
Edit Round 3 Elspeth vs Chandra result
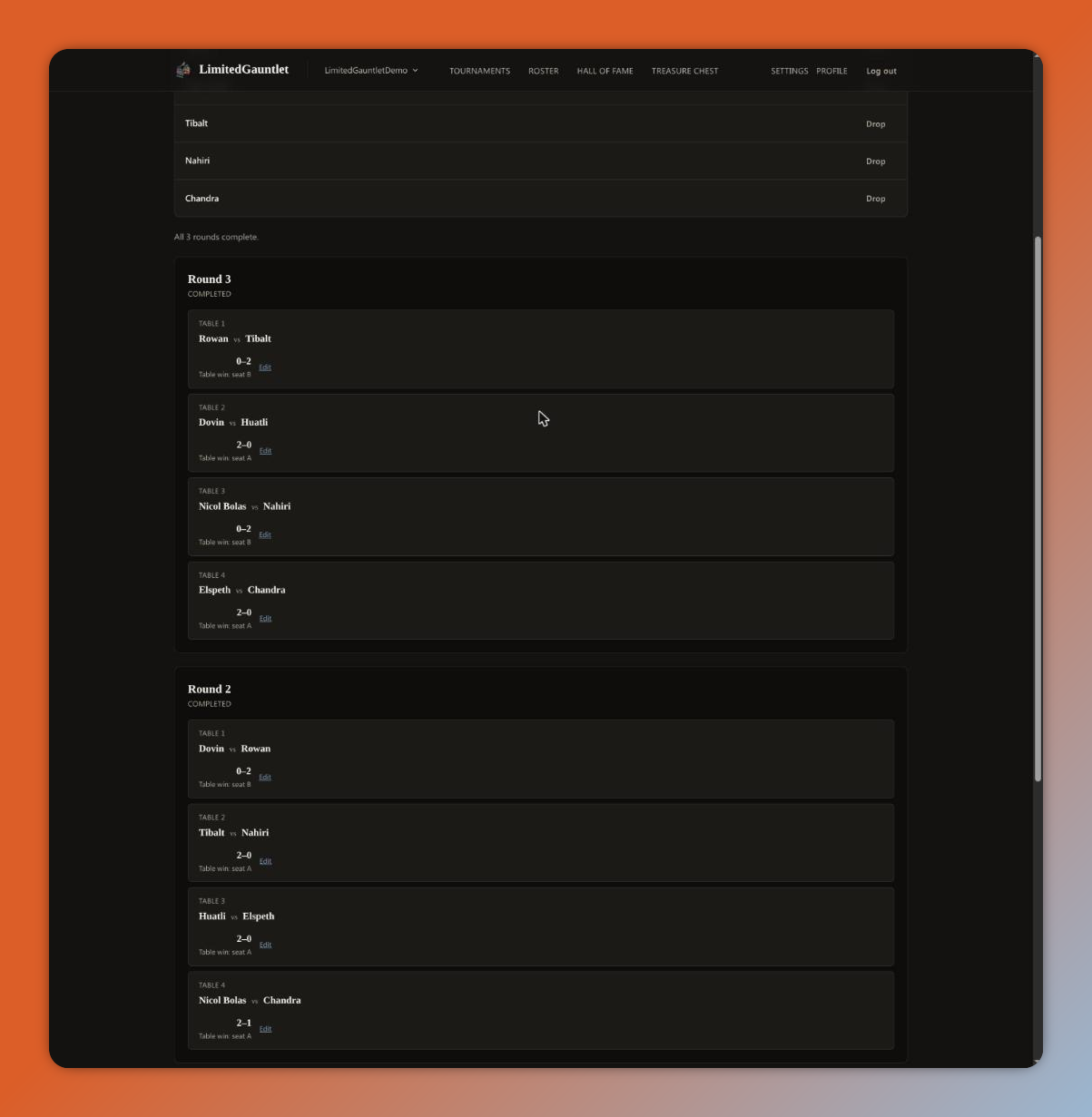(265, 619)
